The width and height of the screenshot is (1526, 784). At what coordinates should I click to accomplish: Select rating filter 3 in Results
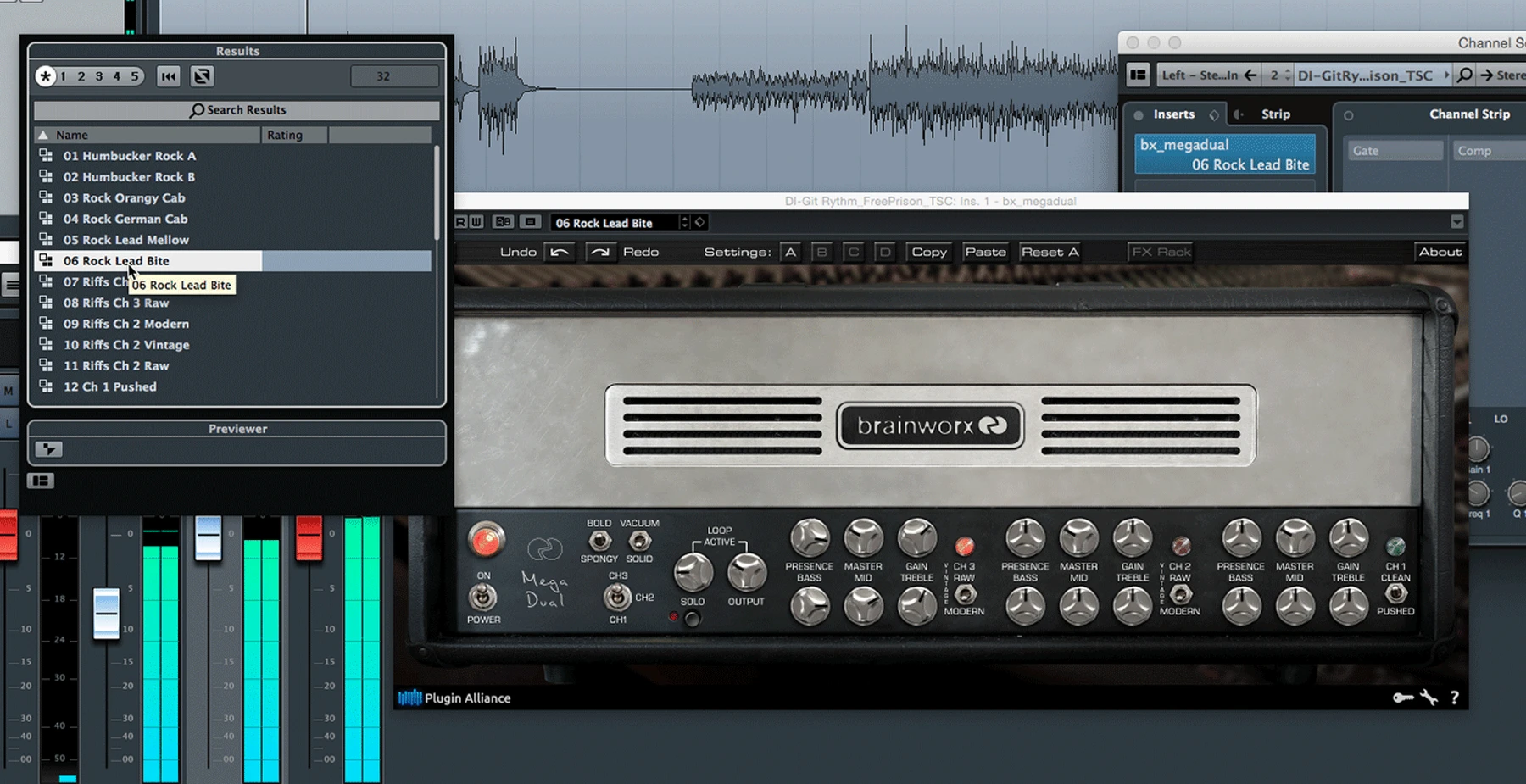[99, 76]
